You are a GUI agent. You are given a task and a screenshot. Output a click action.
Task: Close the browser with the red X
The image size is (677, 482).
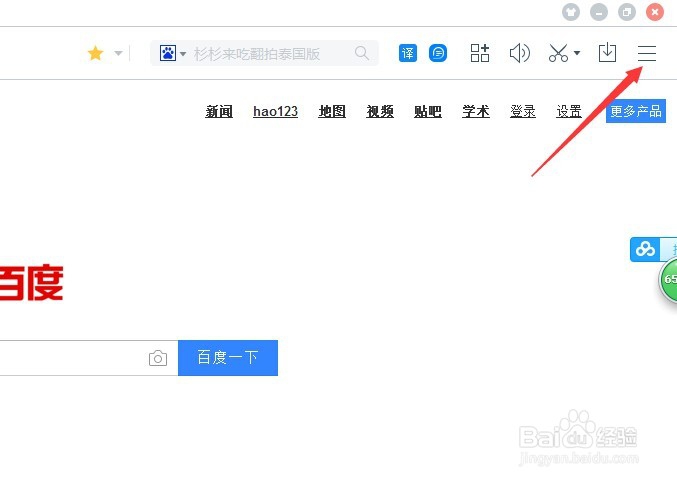[x=655, y=12]
